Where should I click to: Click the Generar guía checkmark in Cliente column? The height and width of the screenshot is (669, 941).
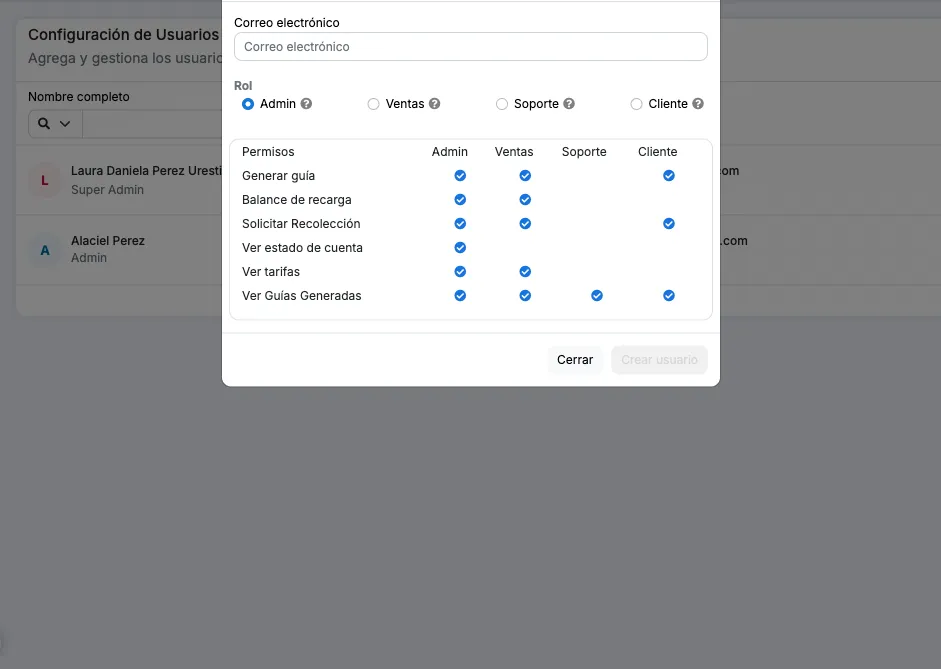[669, 176]
